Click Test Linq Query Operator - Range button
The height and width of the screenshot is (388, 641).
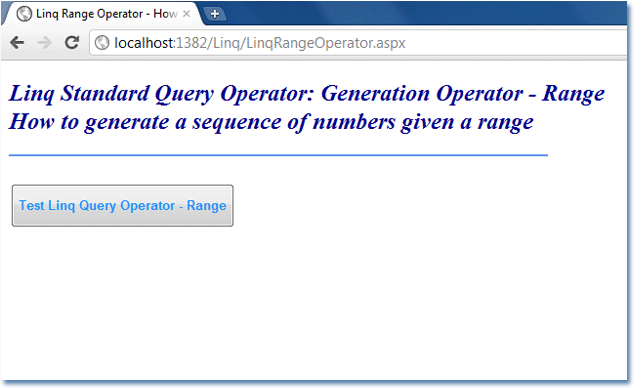click(x=123, y=206)
